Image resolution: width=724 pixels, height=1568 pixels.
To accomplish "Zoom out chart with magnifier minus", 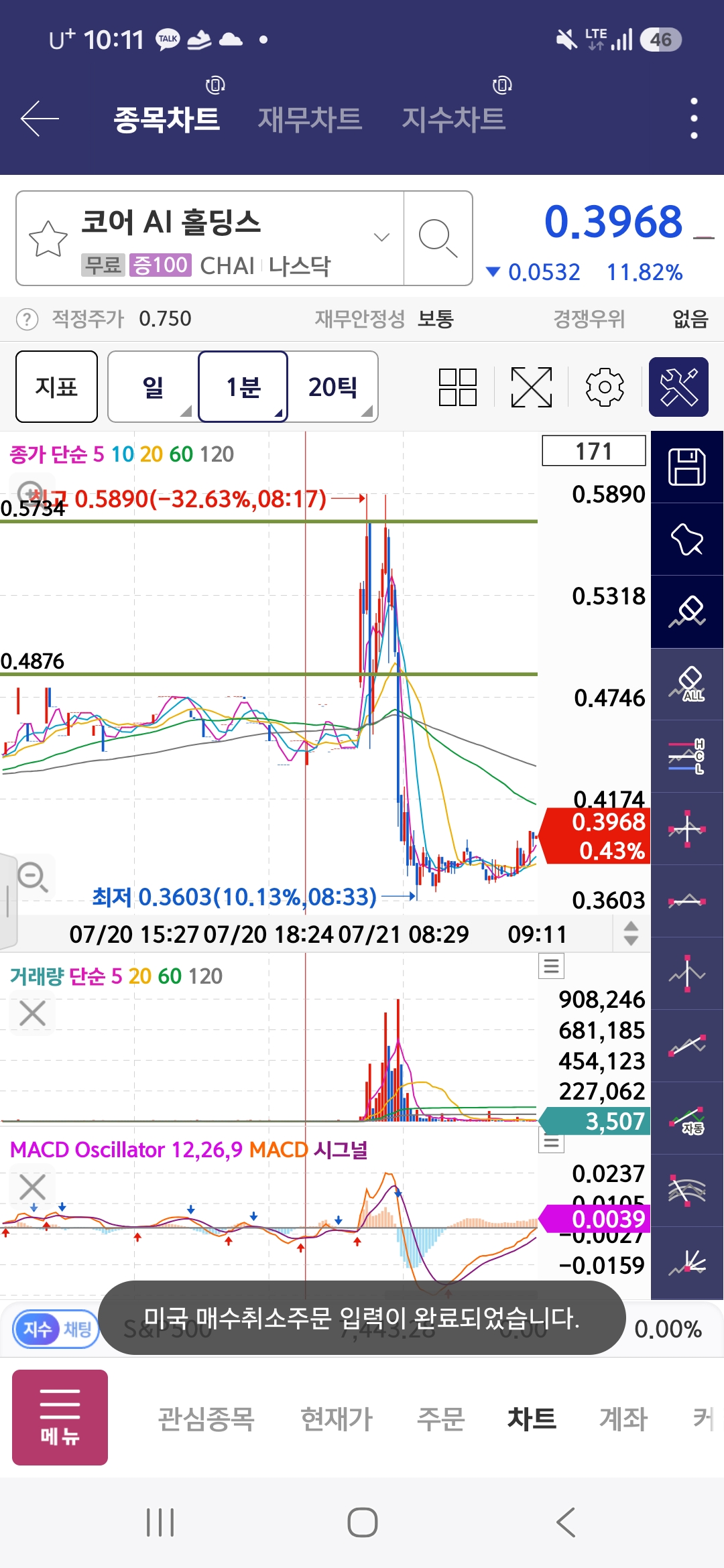I will [x=32, y=877].
